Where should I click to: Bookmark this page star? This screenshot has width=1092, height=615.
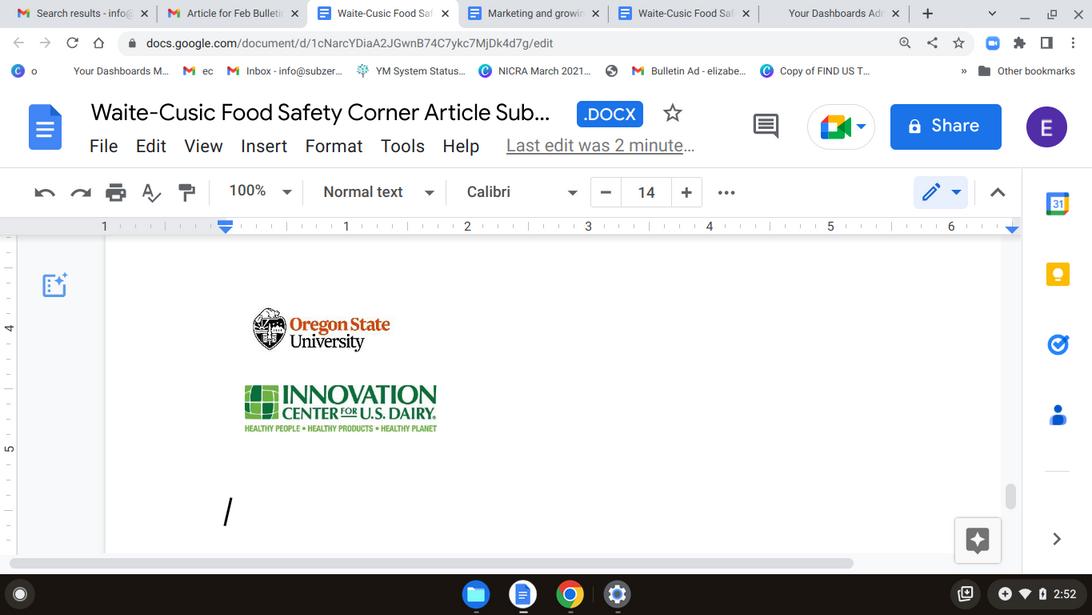tap(958, 43)
